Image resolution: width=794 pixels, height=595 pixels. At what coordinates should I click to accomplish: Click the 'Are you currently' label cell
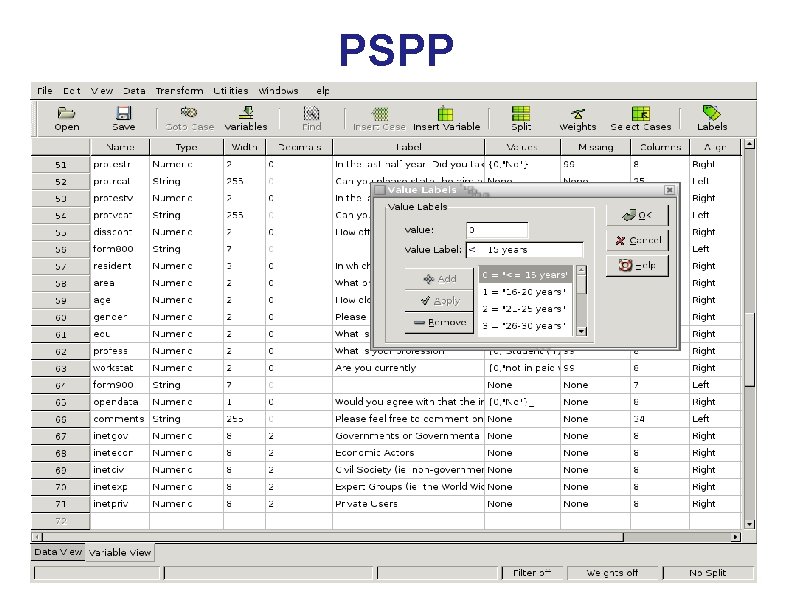point(409,368)
